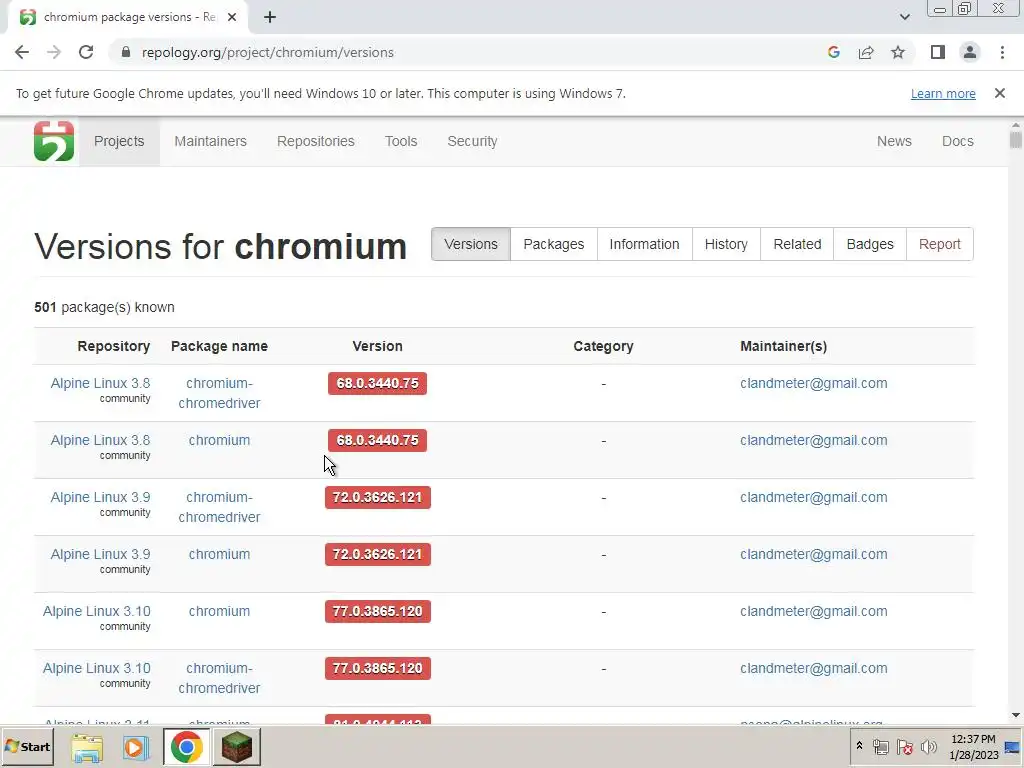Open the Repositories menu

315,141
